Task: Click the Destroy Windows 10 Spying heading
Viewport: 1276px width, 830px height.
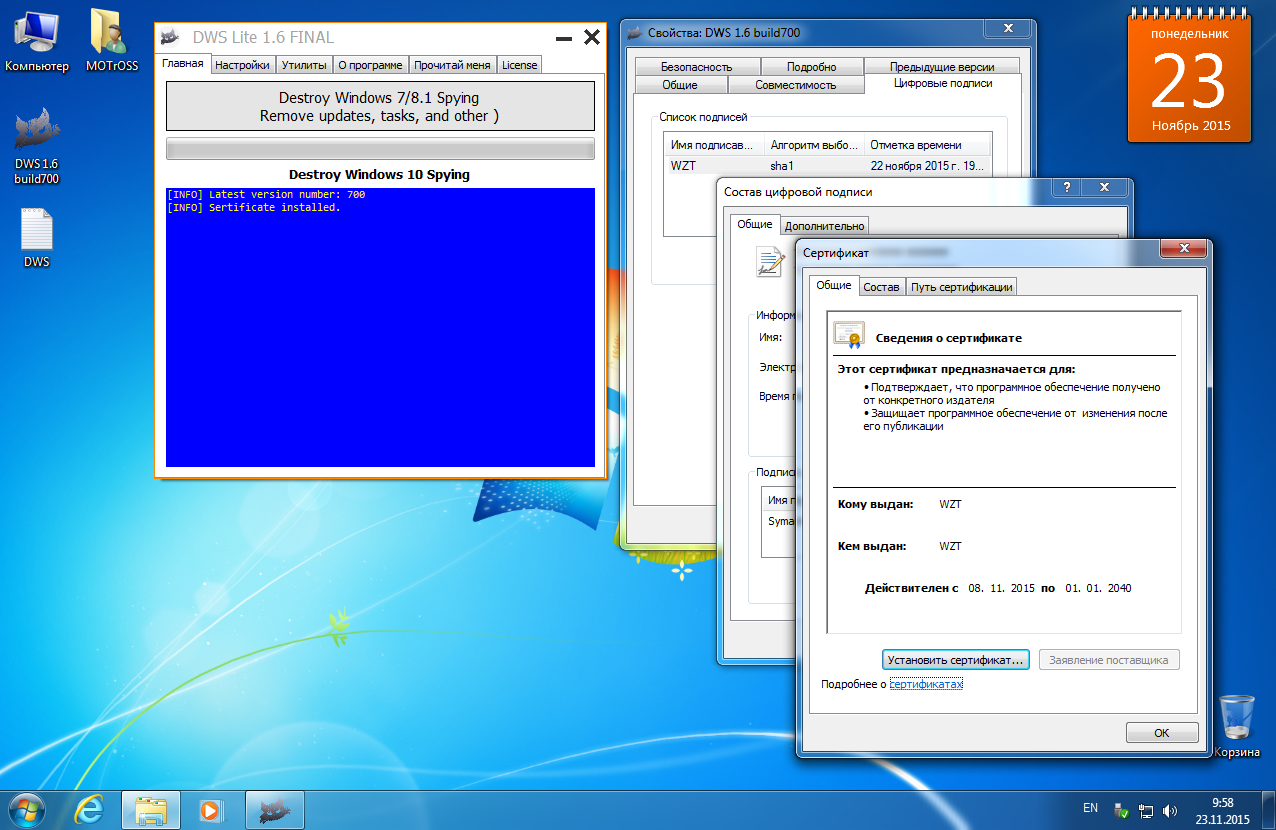Action: click(379, 174)
